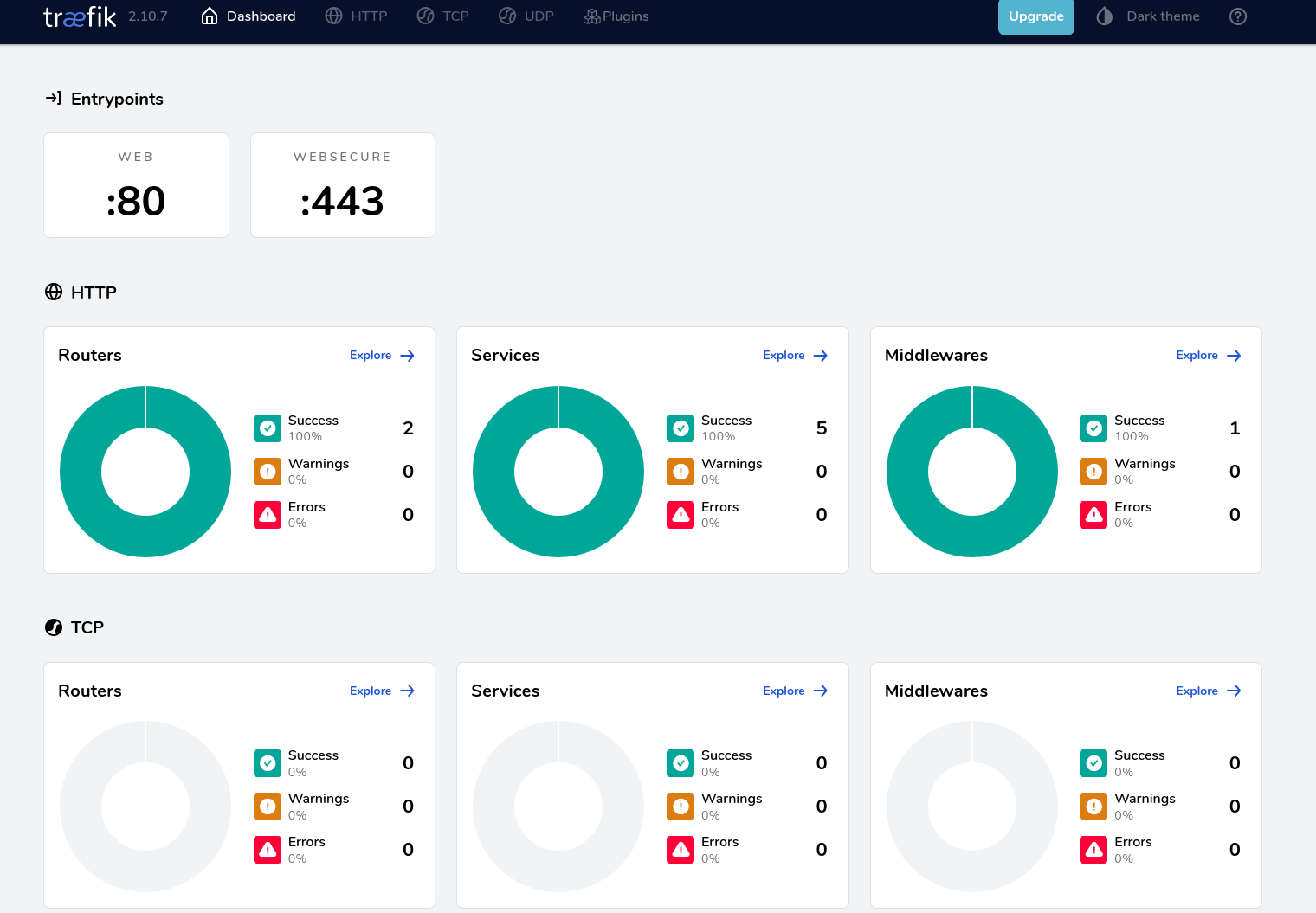Click HTTP Routers Success check icon
This screenshot has width=1316, height=913.
pyautogui.click(x=268, y=428)
